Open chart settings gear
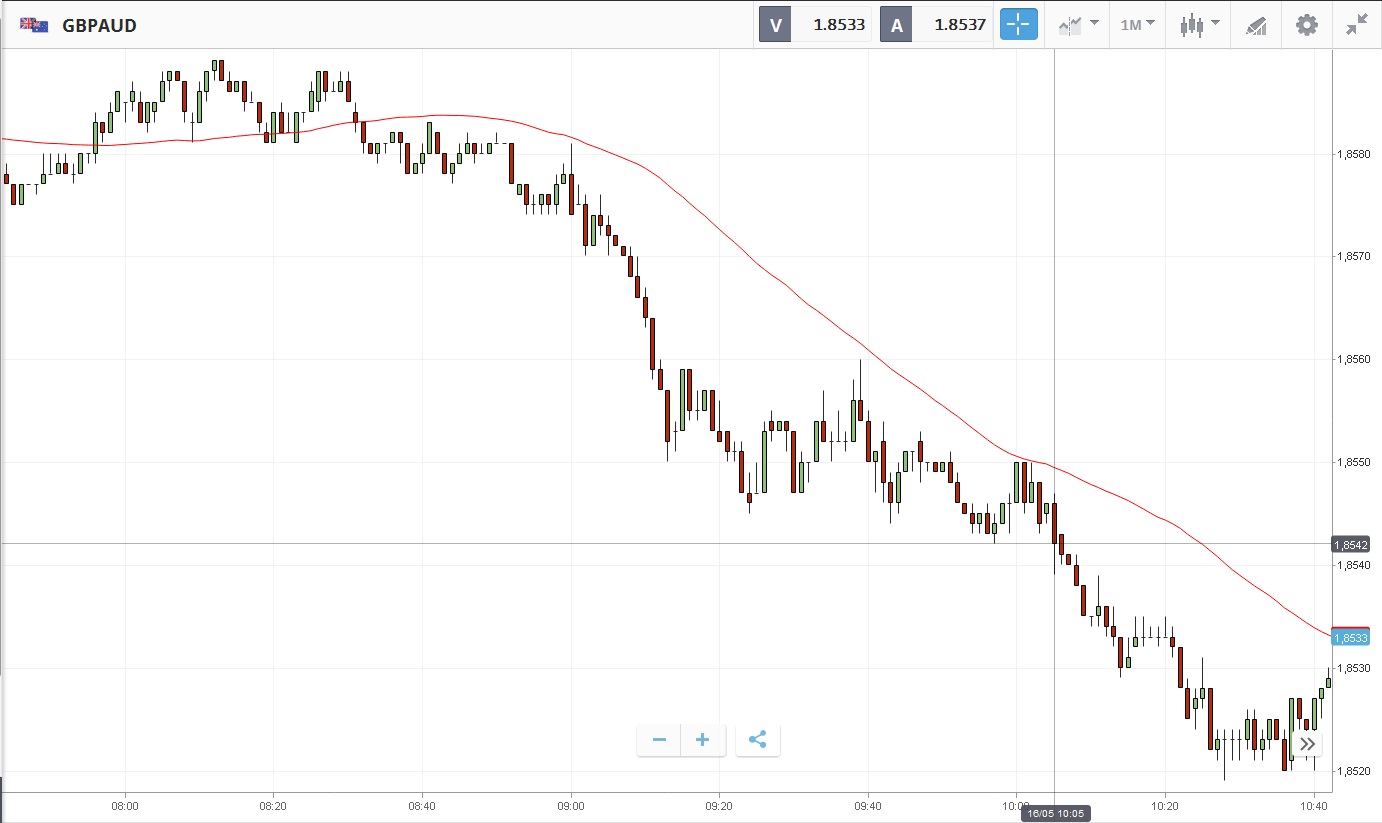1382x823 pixels. (x=1306, y=25)
